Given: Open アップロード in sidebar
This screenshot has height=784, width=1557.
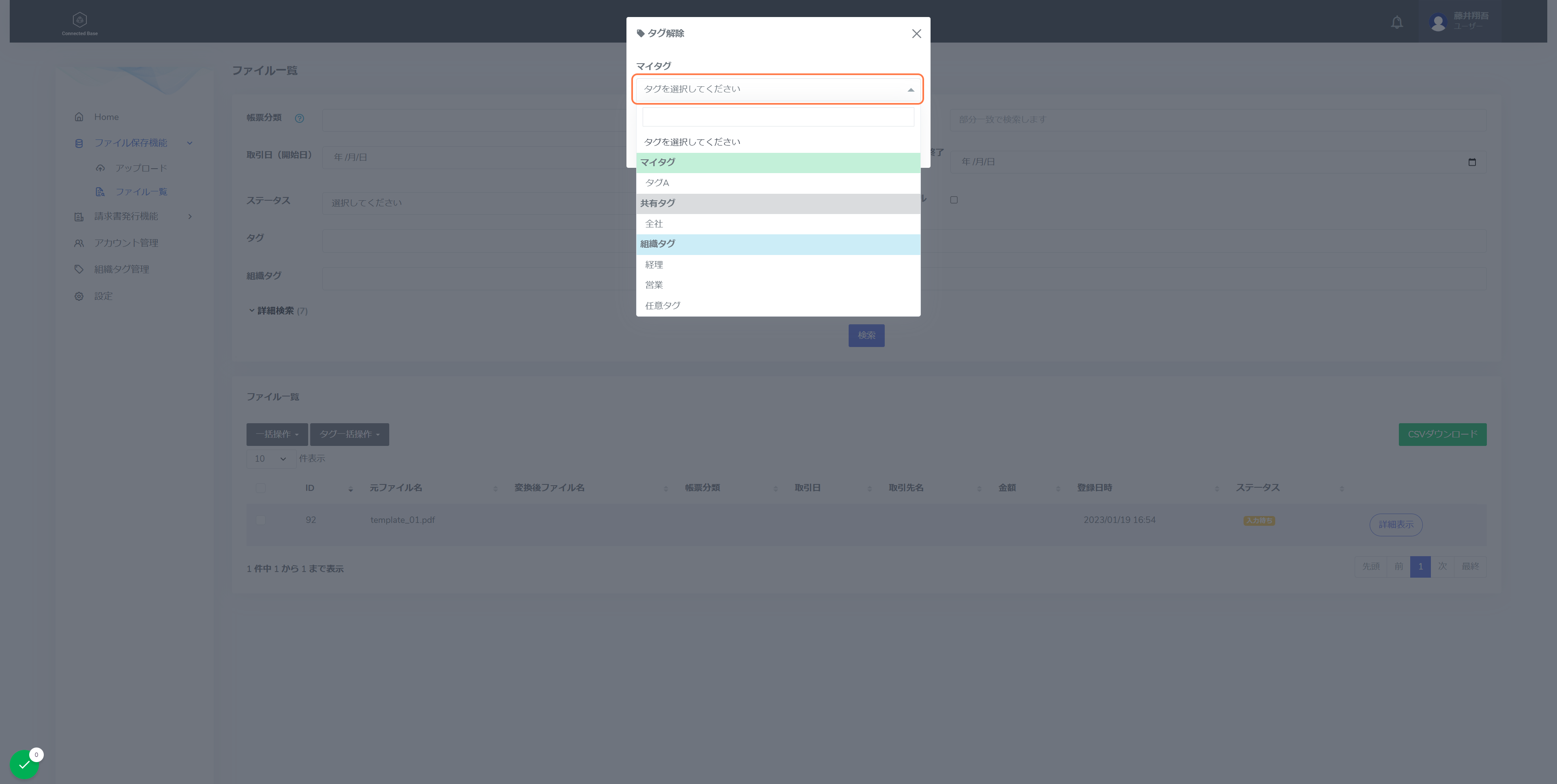Looking at the screenshot, I should [x=141, y=169].
